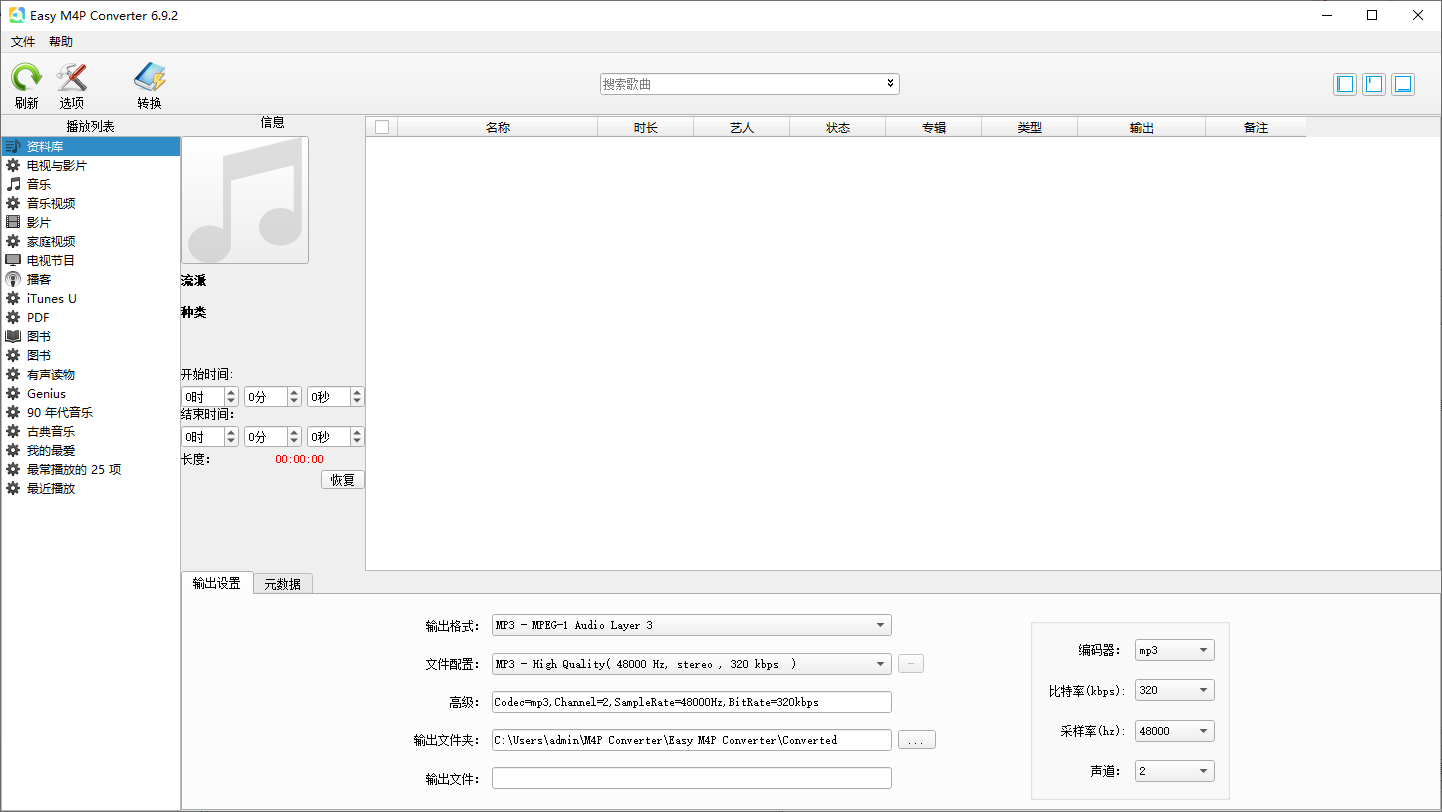Switch to the second layout view icon
Screen dimensions: 1442x812
pos(1374,84)
